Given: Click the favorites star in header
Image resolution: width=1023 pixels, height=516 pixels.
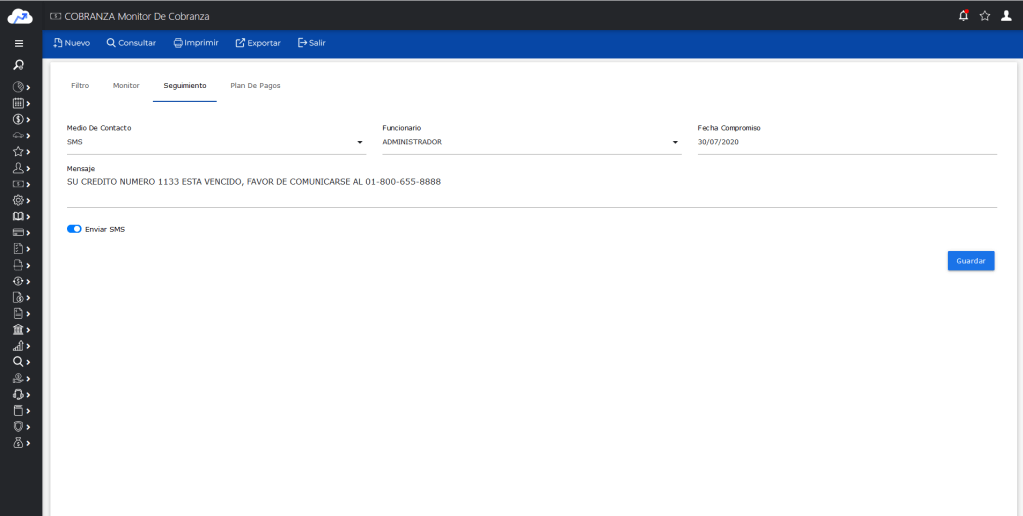Looking at the screenshot, I should (985, 16).
